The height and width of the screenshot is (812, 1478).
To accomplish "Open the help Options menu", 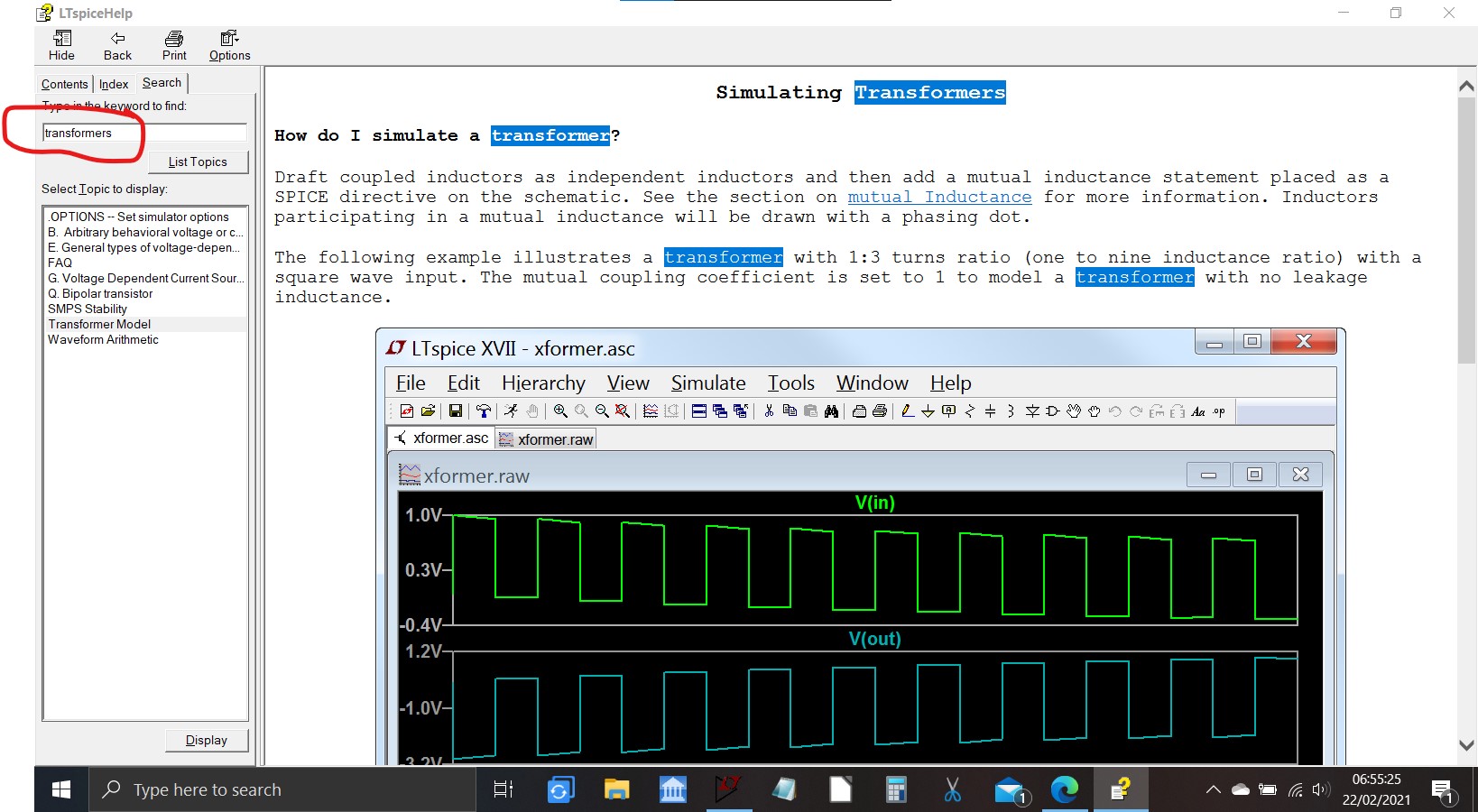I will [229, 45].
